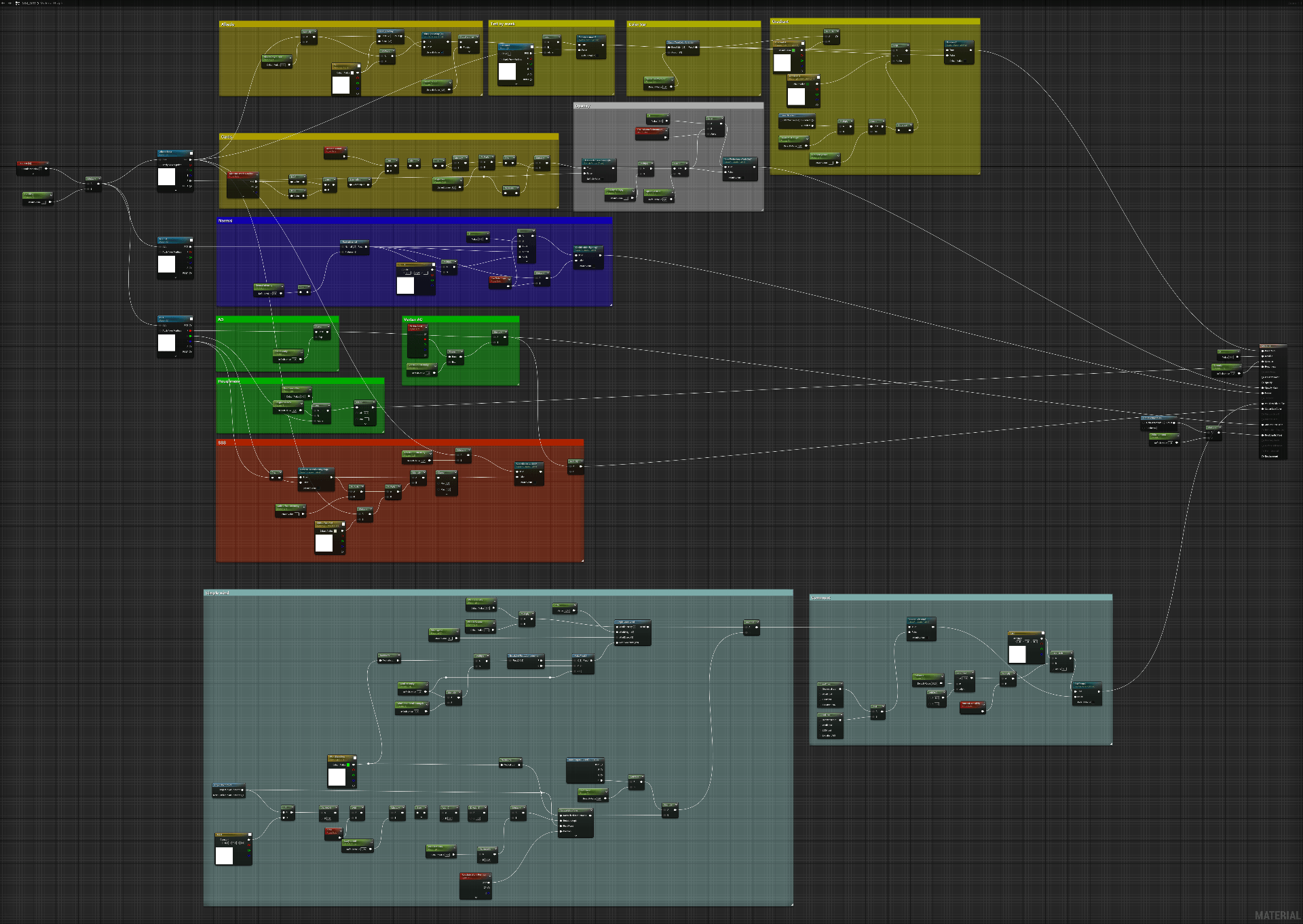Toggle white square on Albedo texture node
Image resolution: width=1303 pixels, height=924 pixels.
click(x=359, y=66)
